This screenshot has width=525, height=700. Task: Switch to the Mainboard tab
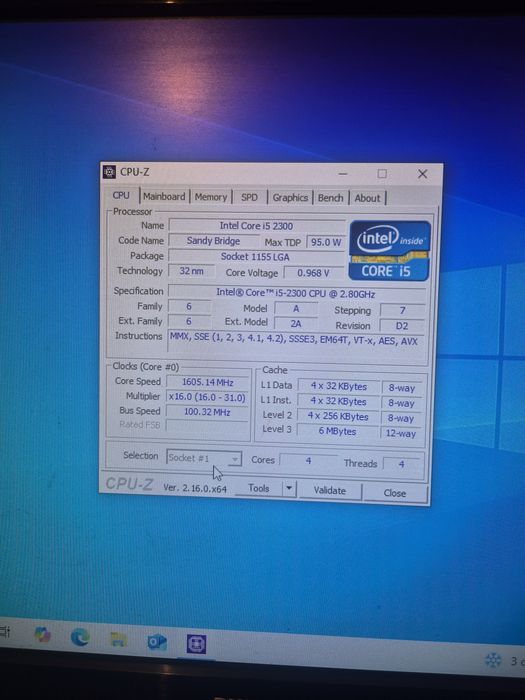click(164, 196)
